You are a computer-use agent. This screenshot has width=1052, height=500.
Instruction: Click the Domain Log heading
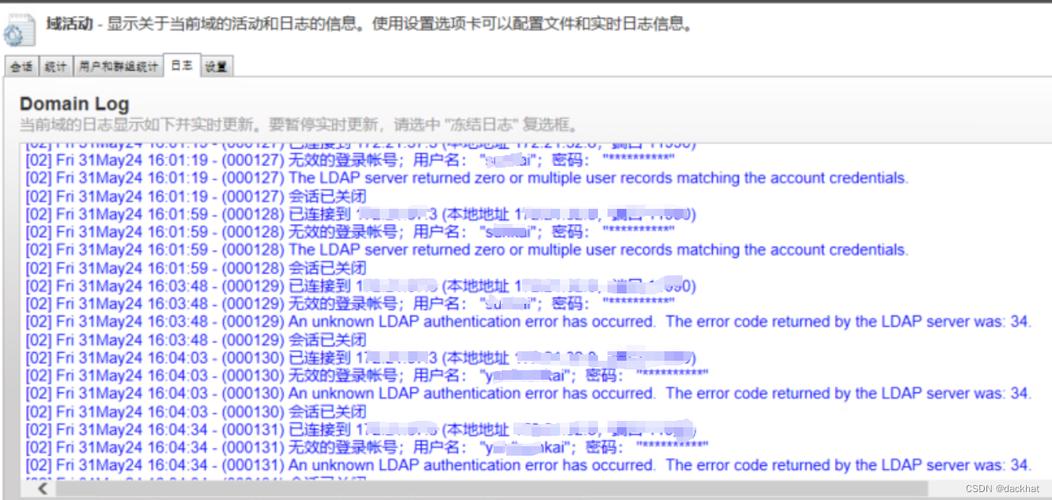pos(74,104)
